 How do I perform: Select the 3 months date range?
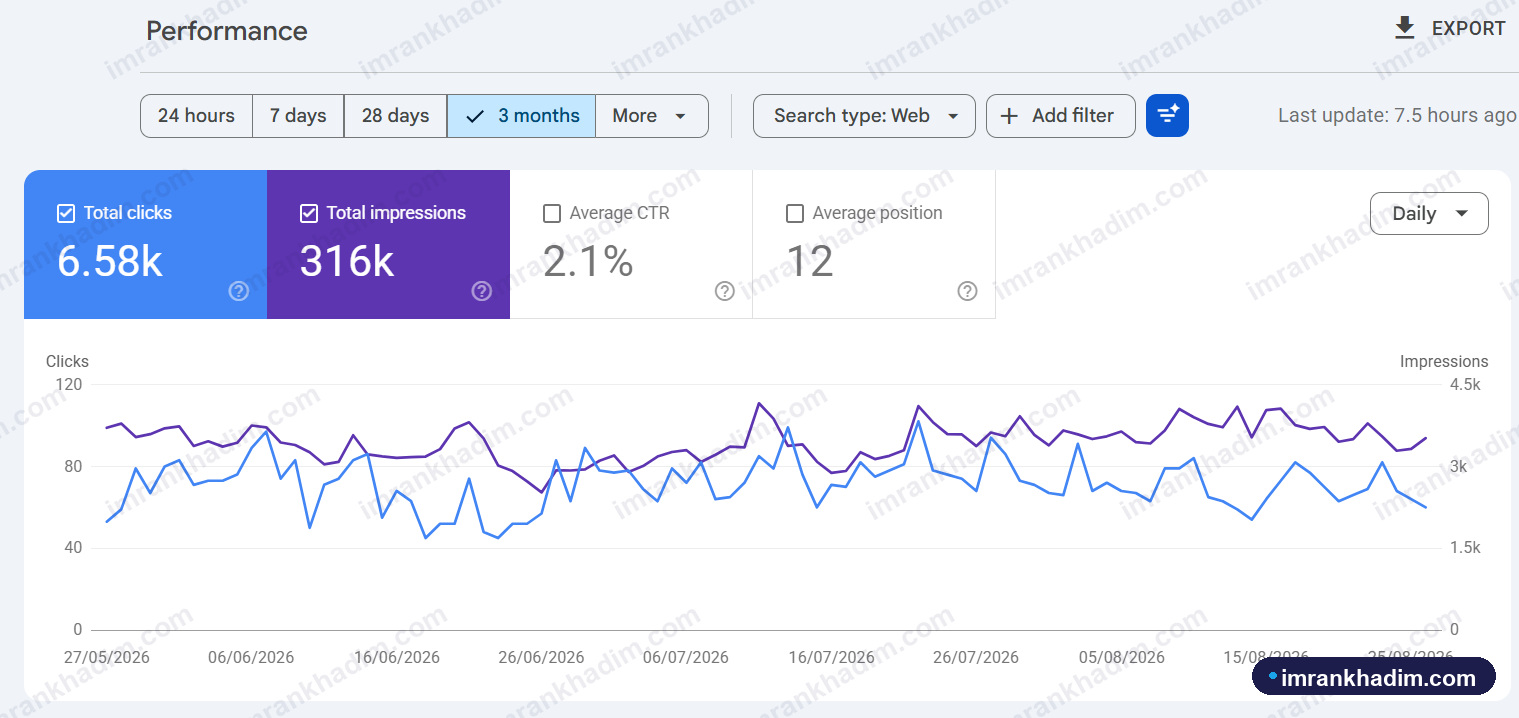pos(521,116)
